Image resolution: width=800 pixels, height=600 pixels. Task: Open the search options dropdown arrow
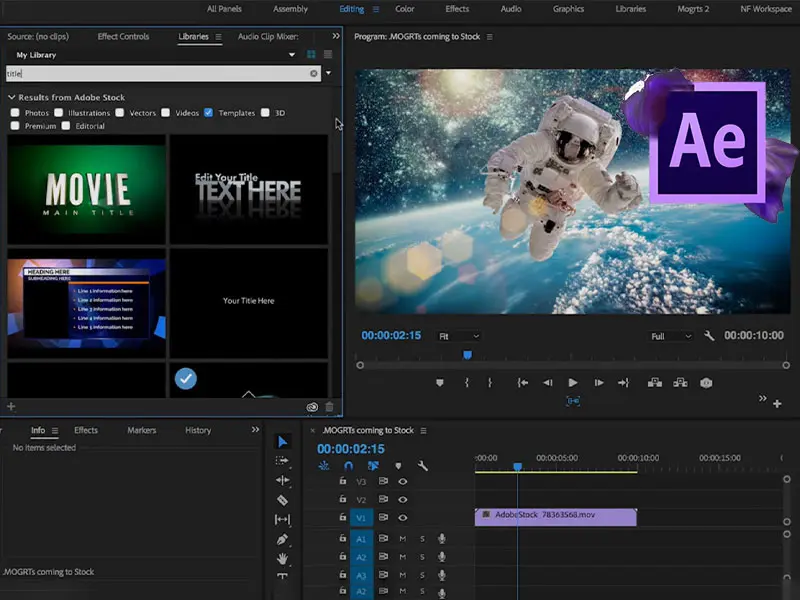[x=329, y=73]
